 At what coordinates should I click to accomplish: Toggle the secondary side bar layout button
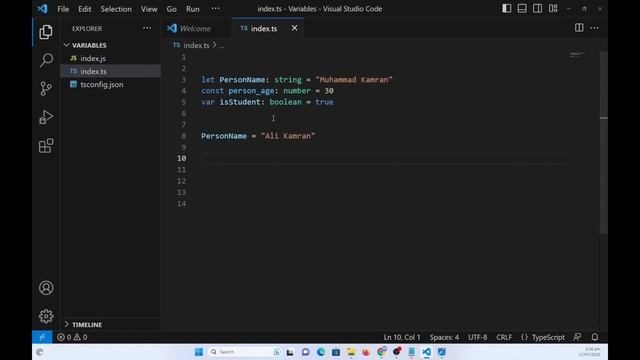click(x=538, y=9)
